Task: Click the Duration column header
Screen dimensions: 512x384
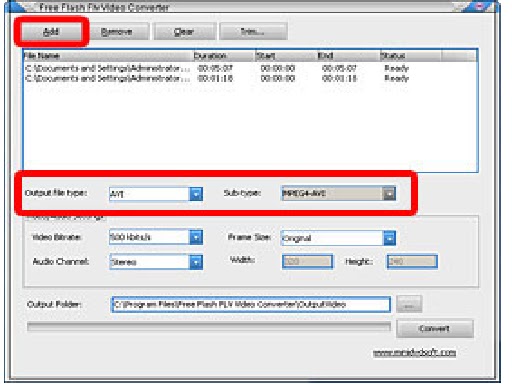Action: coord(224,56)
